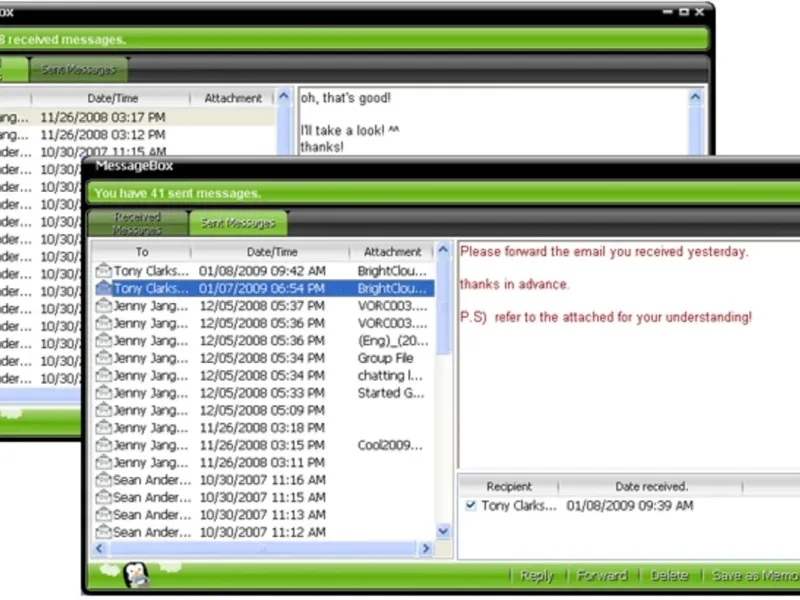Screen dimensions: 800x600
Task: Maximize the back MessageBox window
Action: click(x=684, y=12)
